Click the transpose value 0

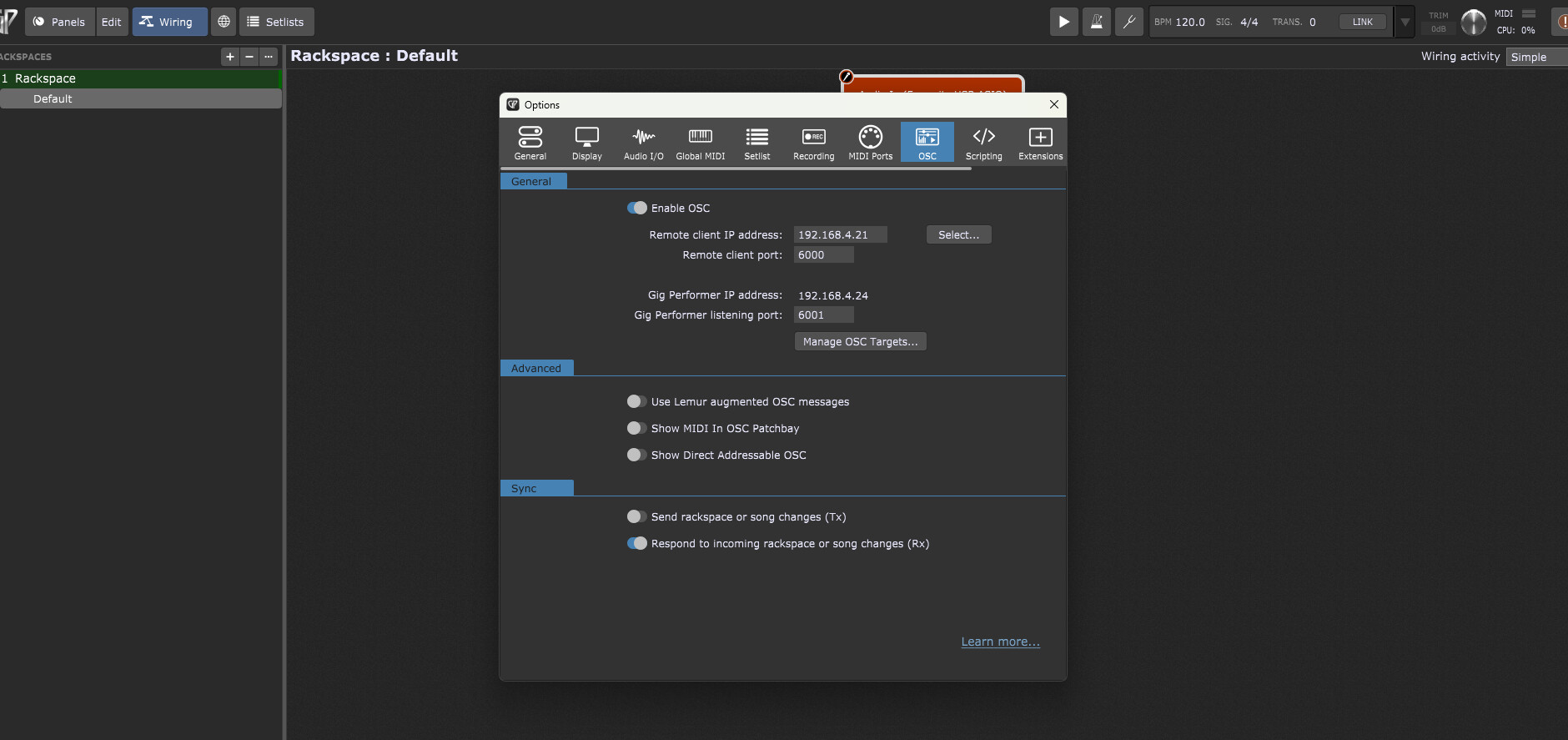(1313, 22)
